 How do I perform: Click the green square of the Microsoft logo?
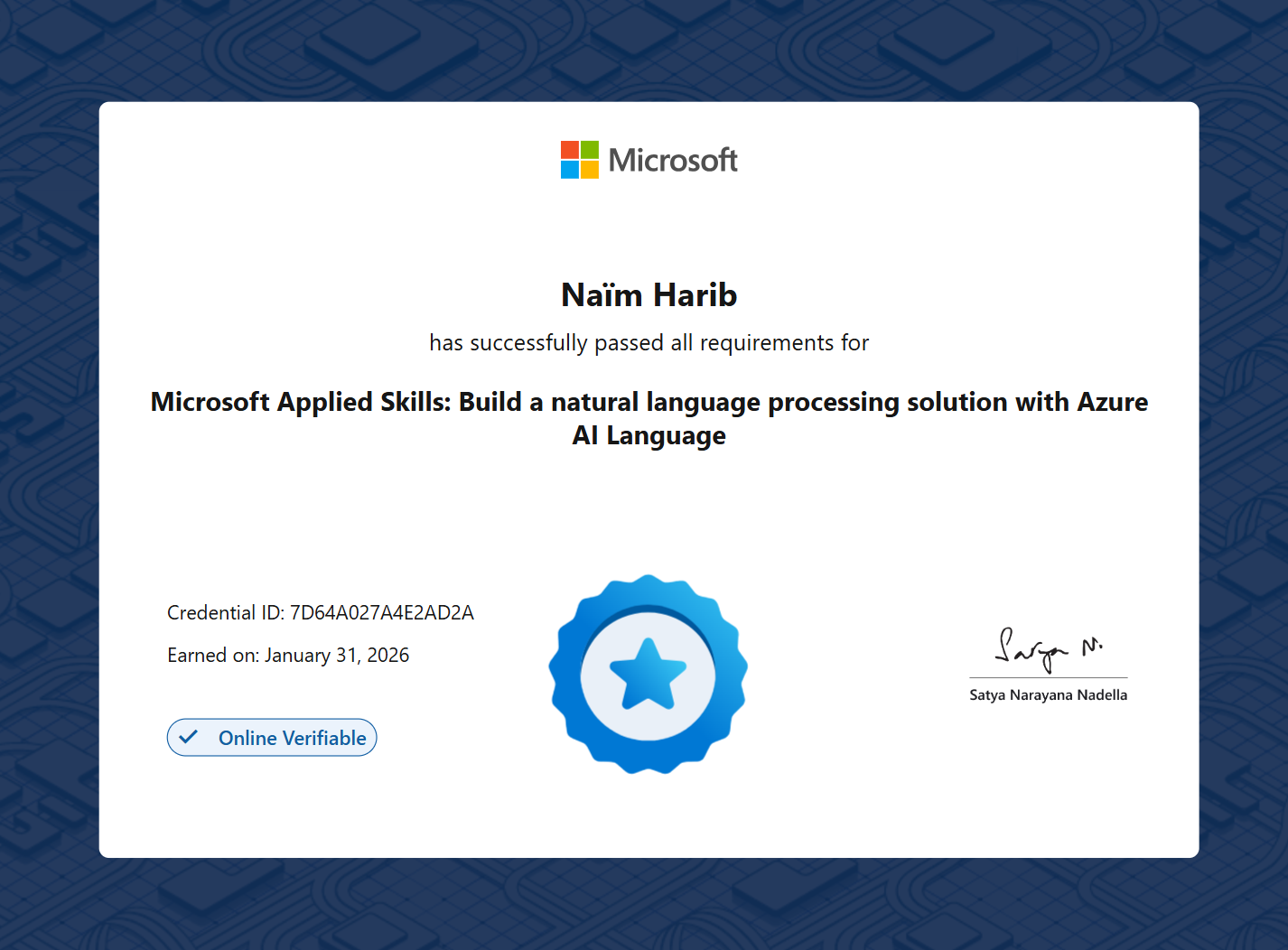(590, 149)
